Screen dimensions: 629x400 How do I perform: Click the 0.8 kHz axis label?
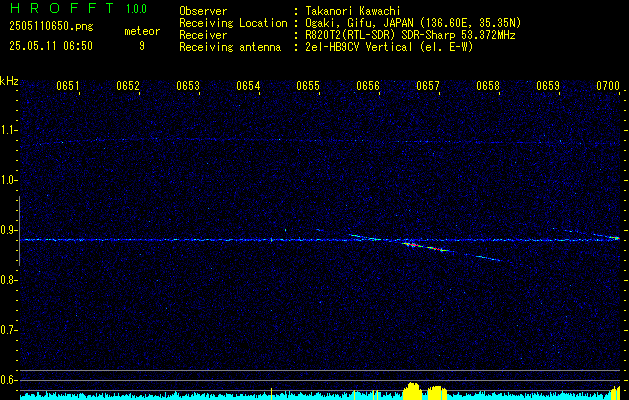pos(8,280)
